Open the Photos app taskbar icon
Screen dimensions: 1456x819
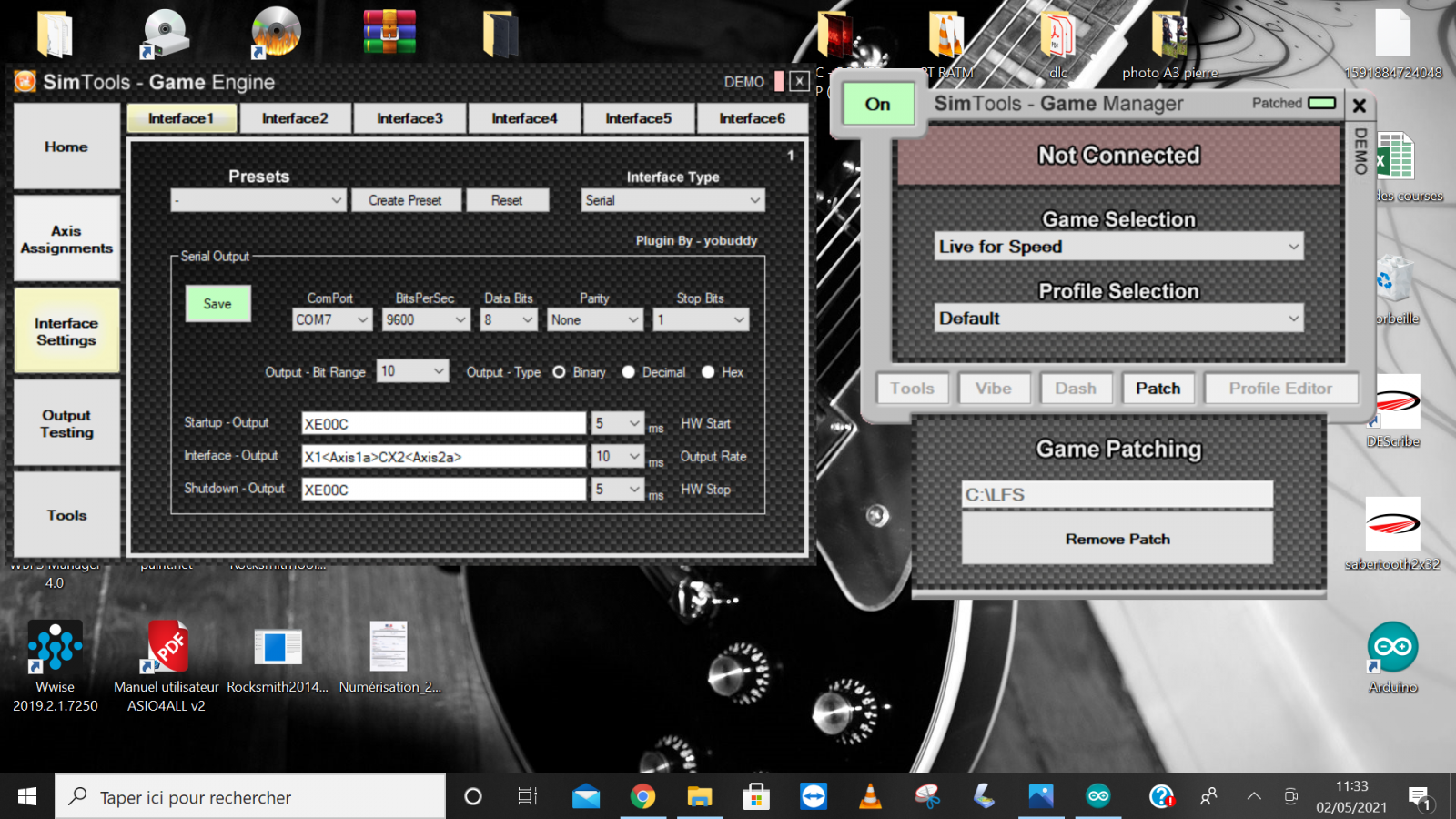pos(1041,797)
